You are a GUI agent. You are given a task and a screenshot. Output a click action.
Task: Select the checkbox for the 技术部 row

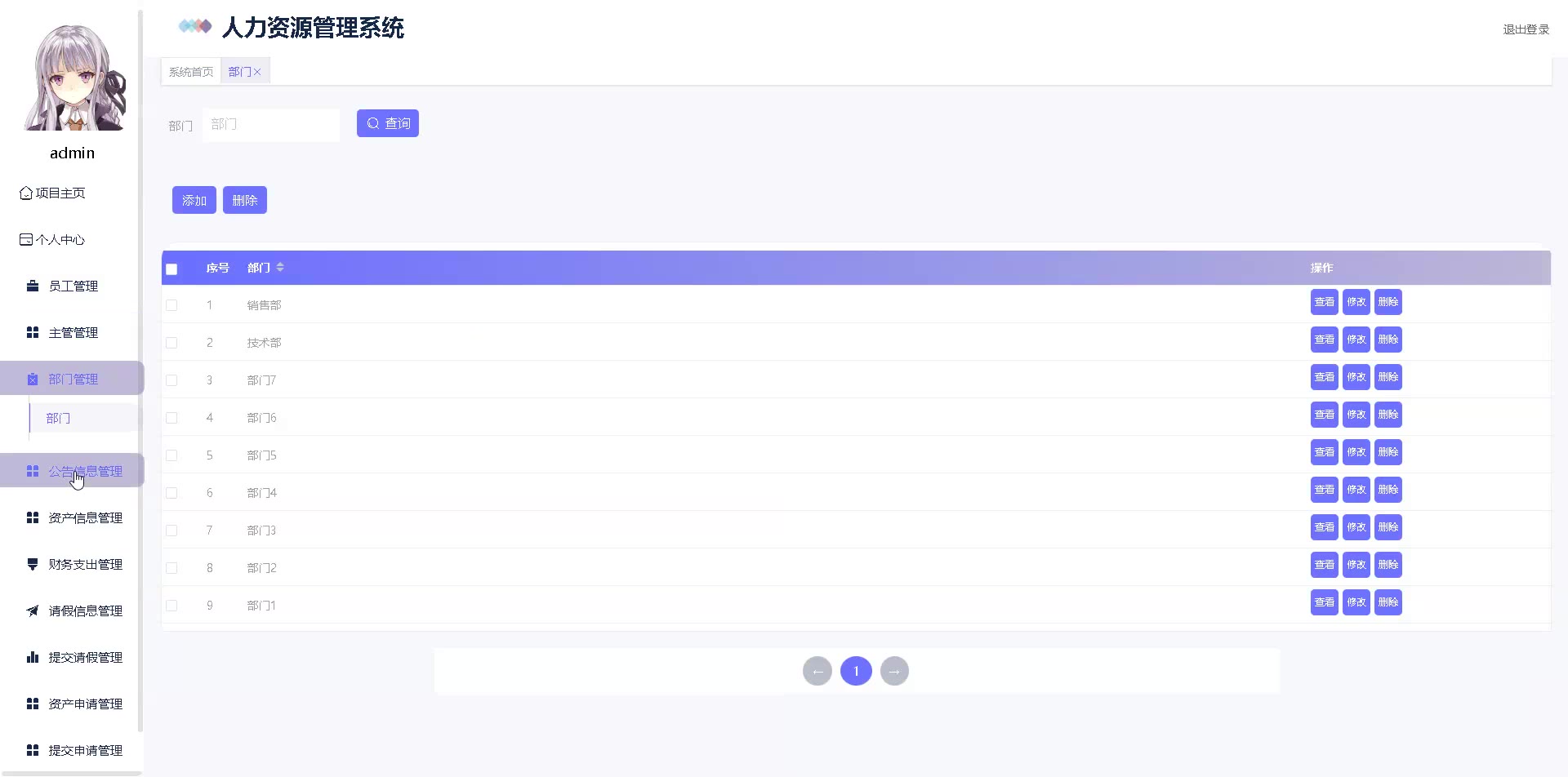pyautogui.click(x=171, y=343)
